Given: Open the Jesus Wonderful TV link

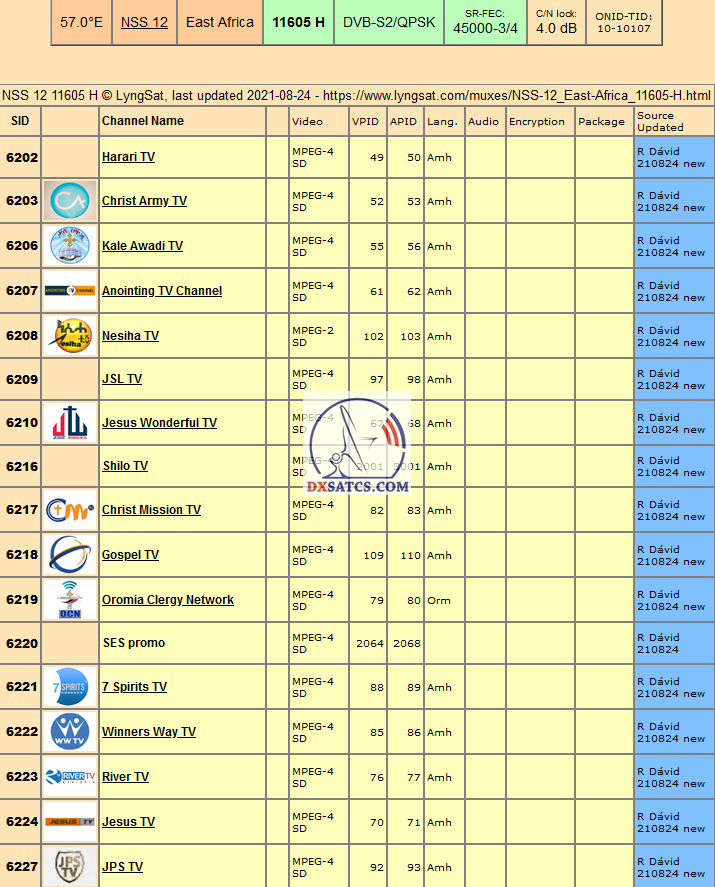Looking at the screenshot, I should click(159, 423).
